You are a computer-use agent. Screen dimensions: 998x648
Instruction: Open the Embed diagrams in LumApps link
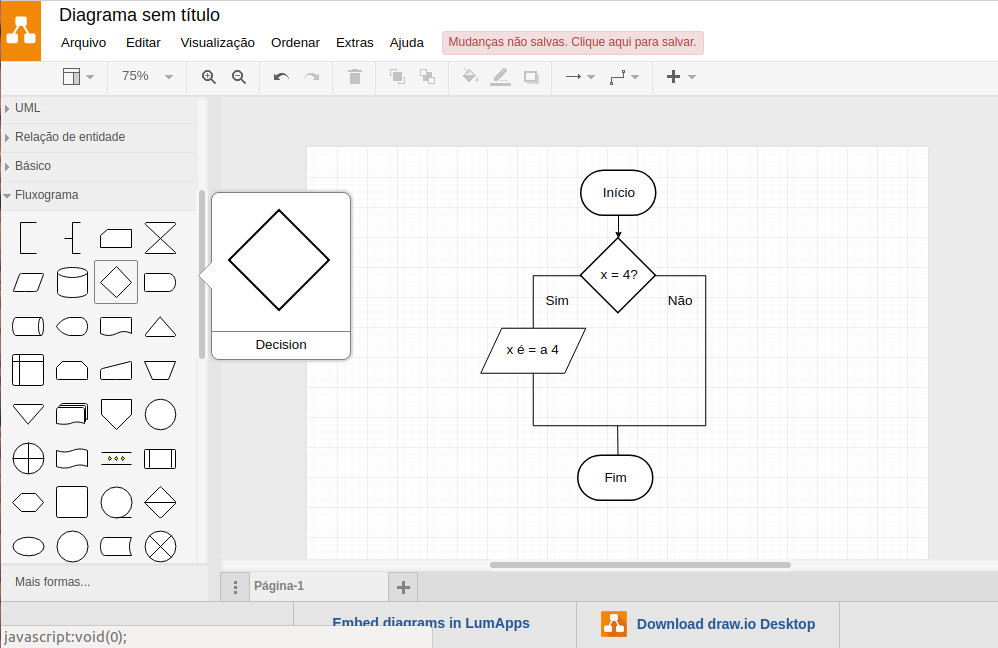[x=431, y=623]
